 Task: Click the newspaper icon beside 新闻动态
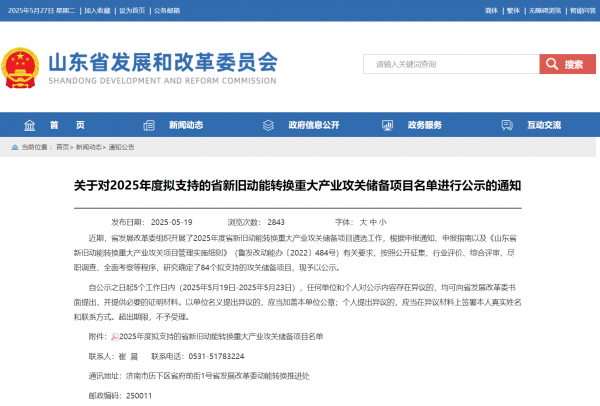pyautogui.click(x=149, y=125)
